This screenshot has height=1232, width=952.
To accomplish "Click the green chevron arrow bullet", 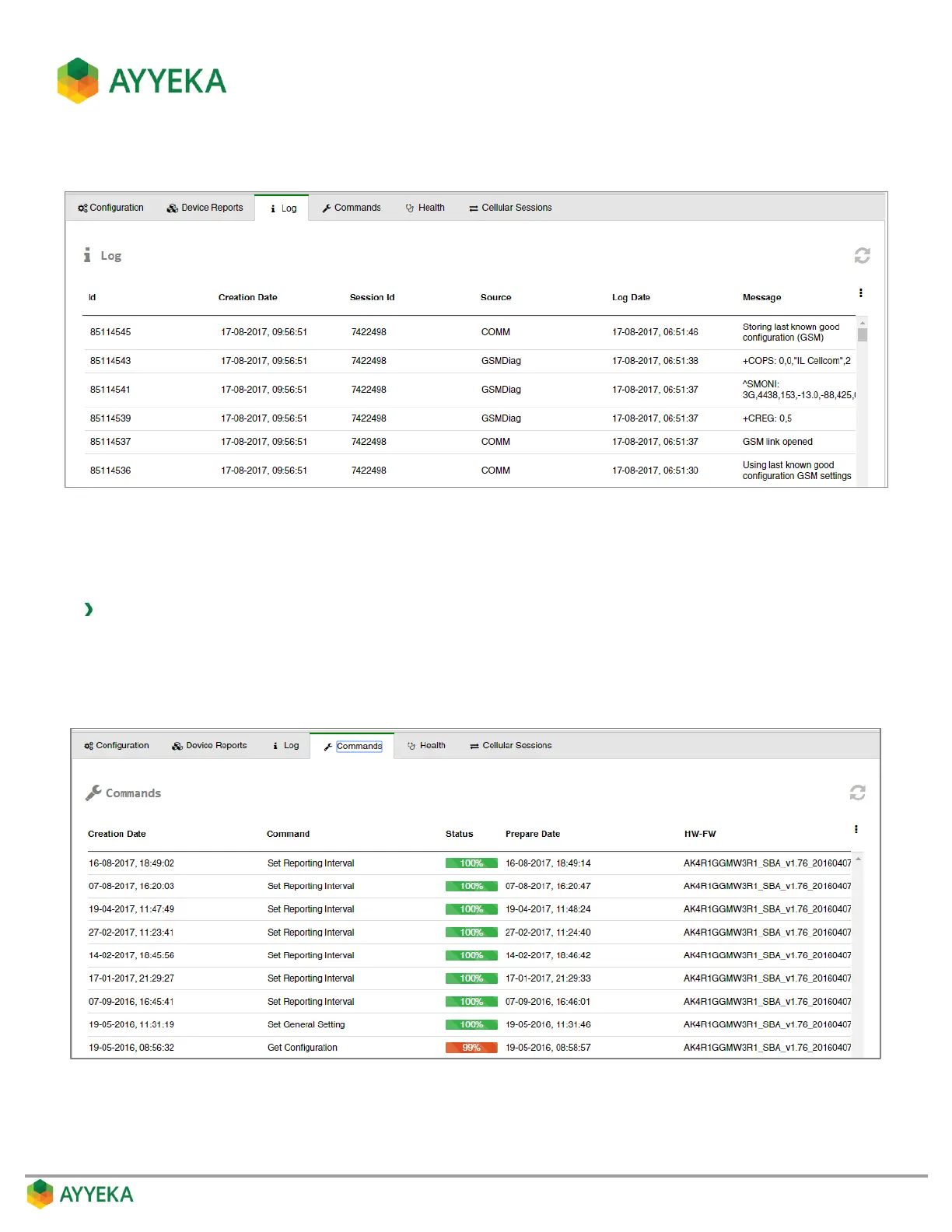I will (89, 609).
